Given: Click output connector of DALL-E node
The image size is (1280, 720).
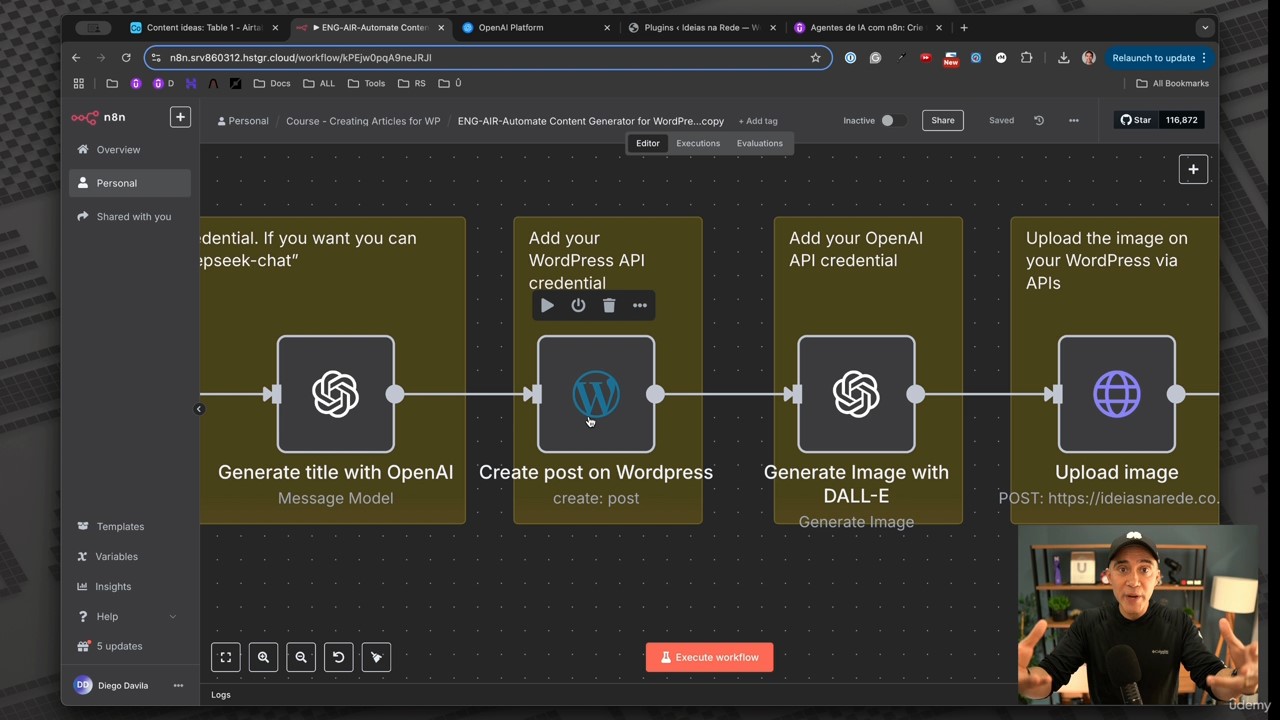Looking at the screenshot, I should tap(916, 394).
